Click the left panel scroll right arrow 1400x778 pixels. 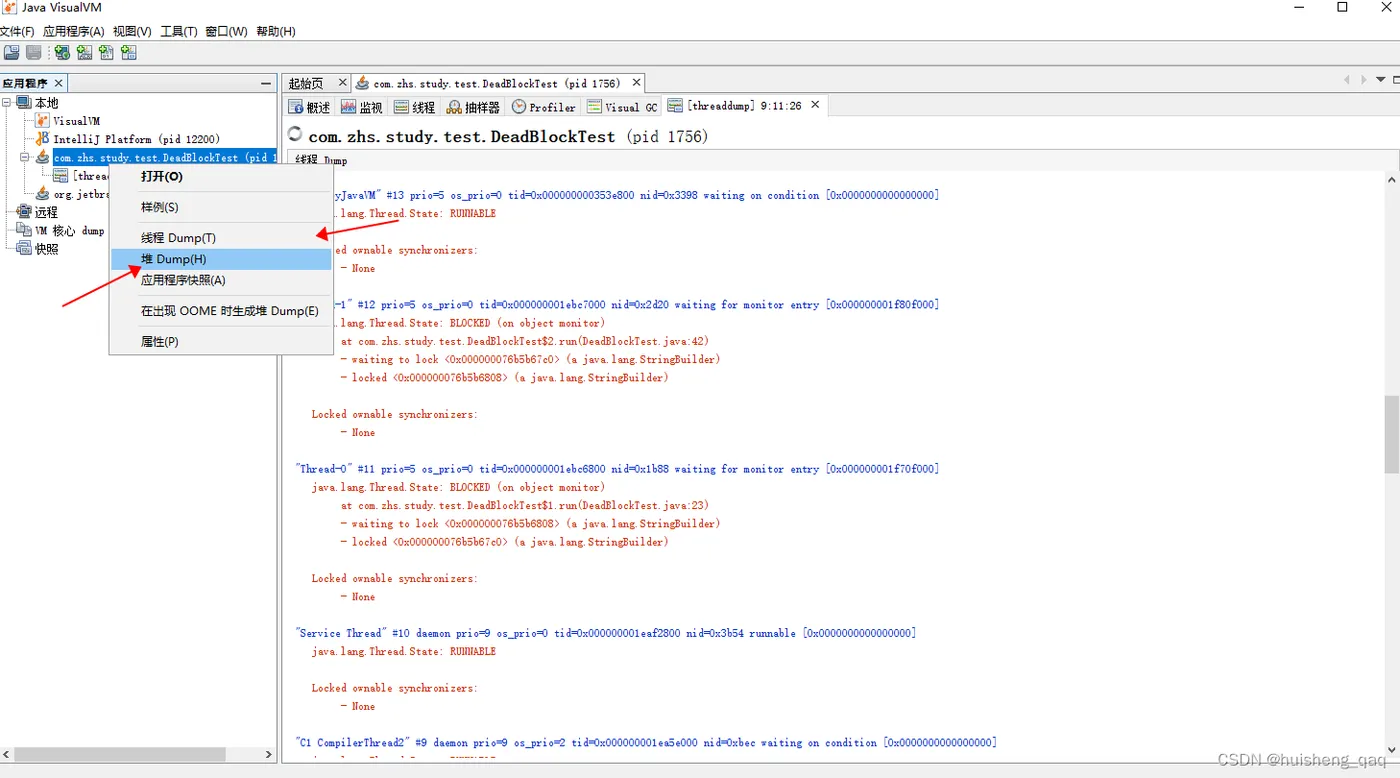pos(268,754)
